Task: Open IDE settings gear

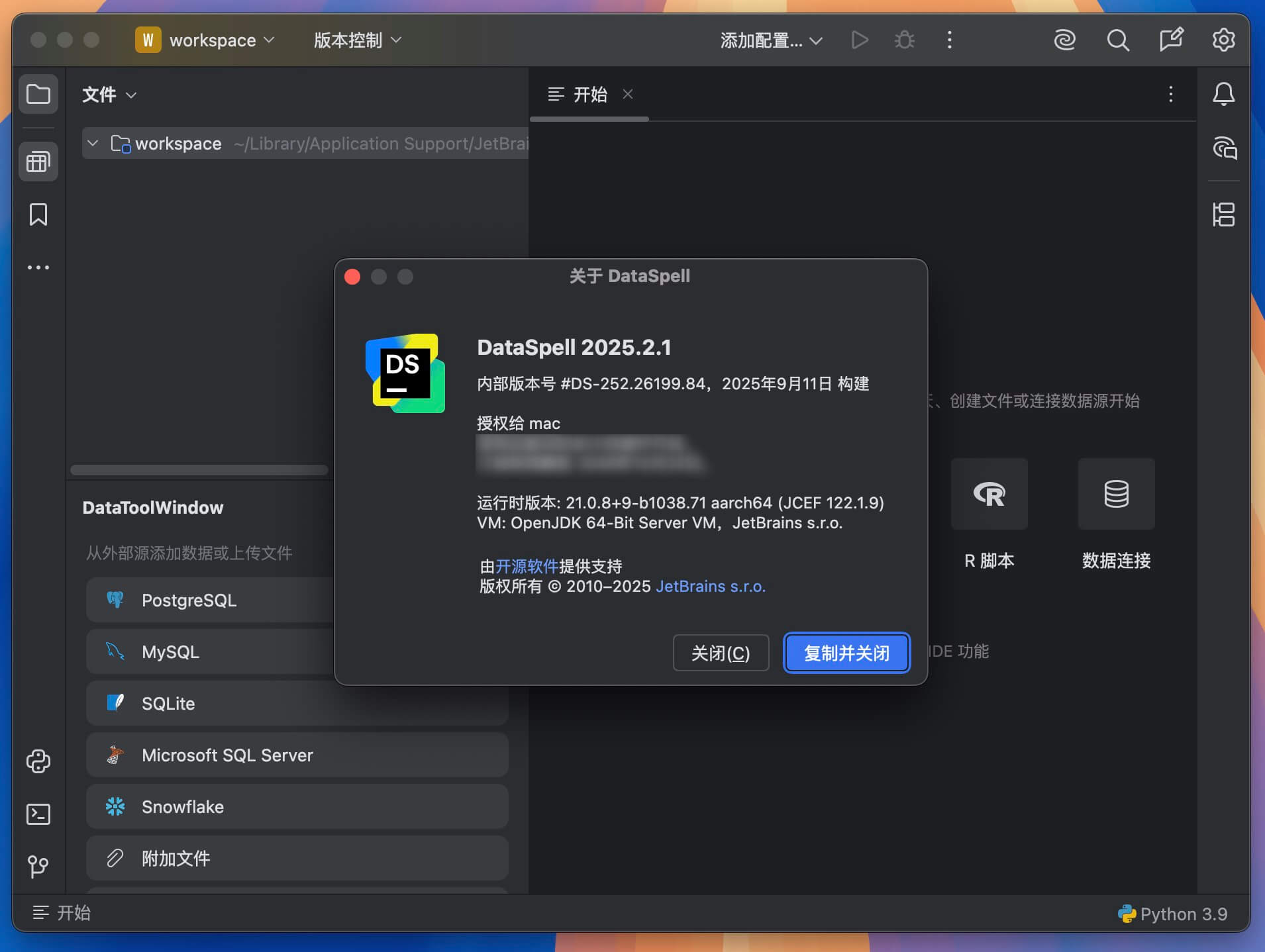Action: [x=1223, y=40]
